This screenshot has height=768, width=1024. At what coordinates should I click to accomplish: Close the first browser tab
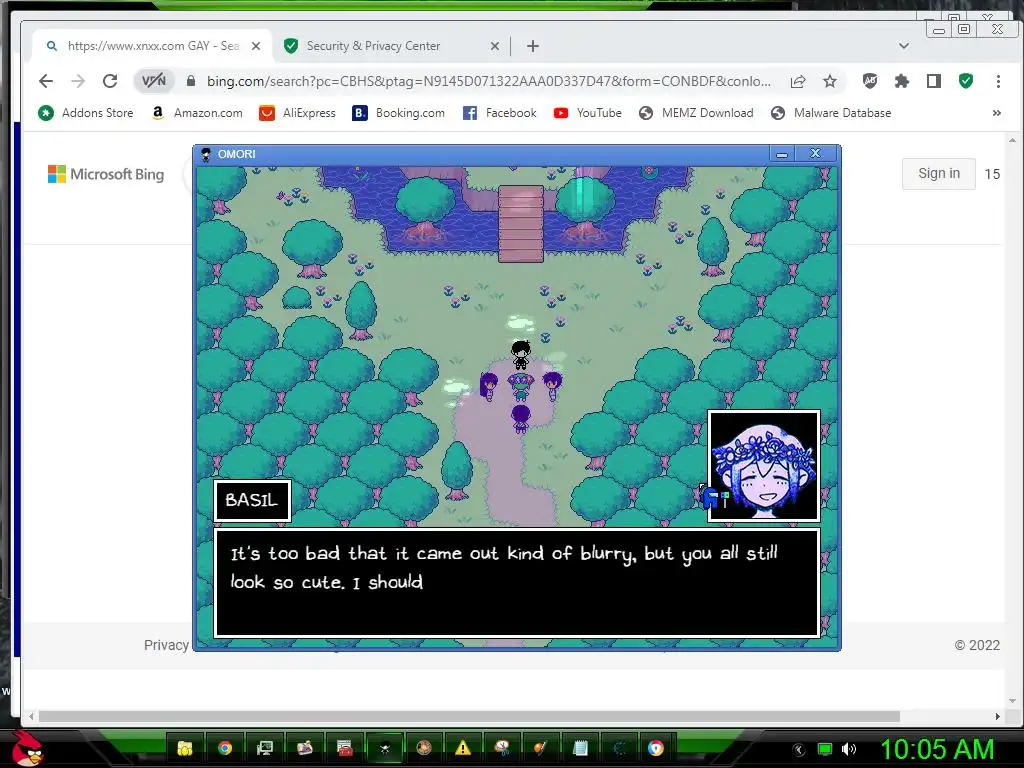coord(256,46)
